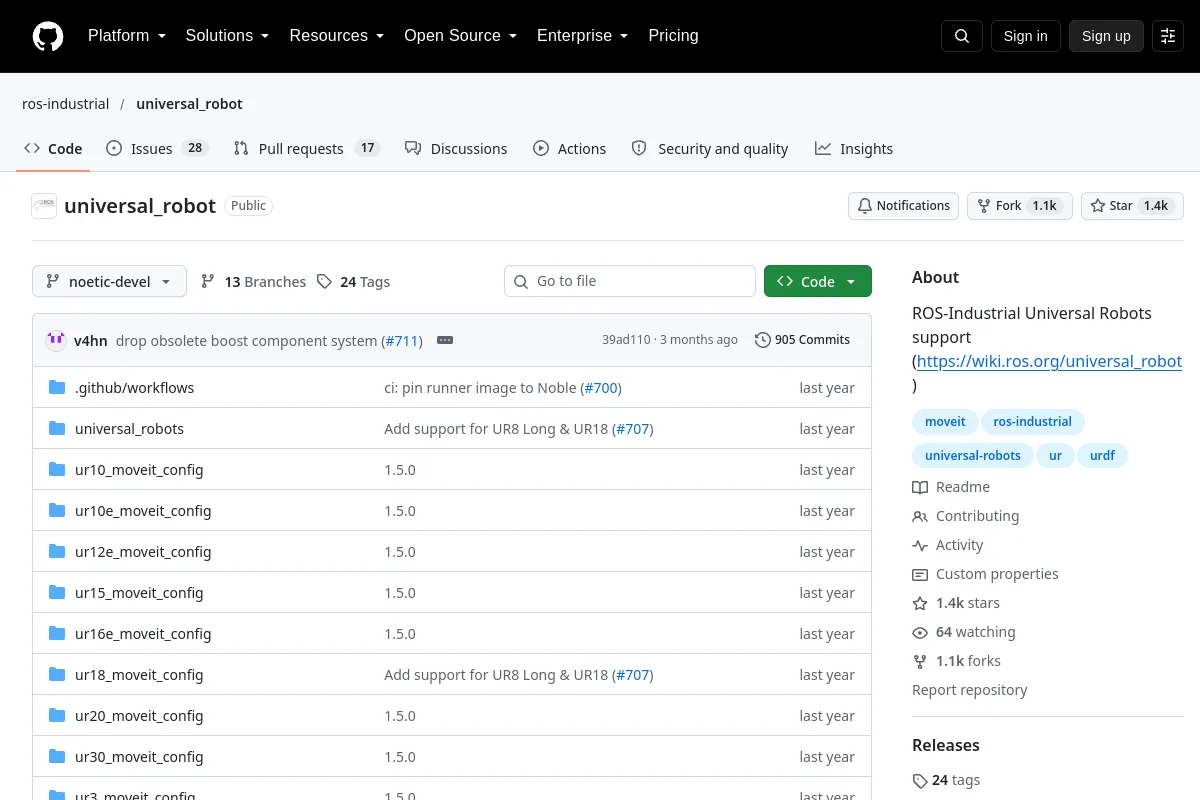Image resolution: width=1200 pixels, height=800 pixels.
Task: Open the Pull requests tab
Action: tap(306, 148)
